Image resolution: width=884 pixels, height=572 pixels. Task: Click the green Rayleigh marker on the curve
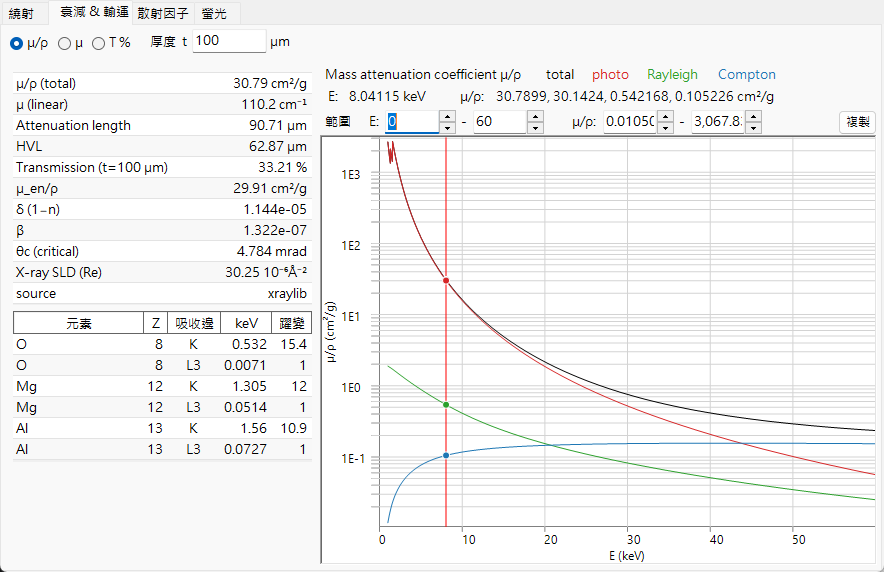pyautogui.click(x=446, y=405)
